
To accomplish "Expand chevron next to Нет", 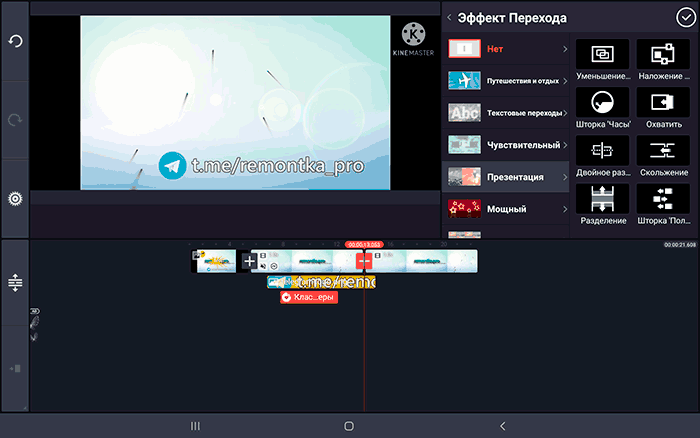I will tap(565, 49).
